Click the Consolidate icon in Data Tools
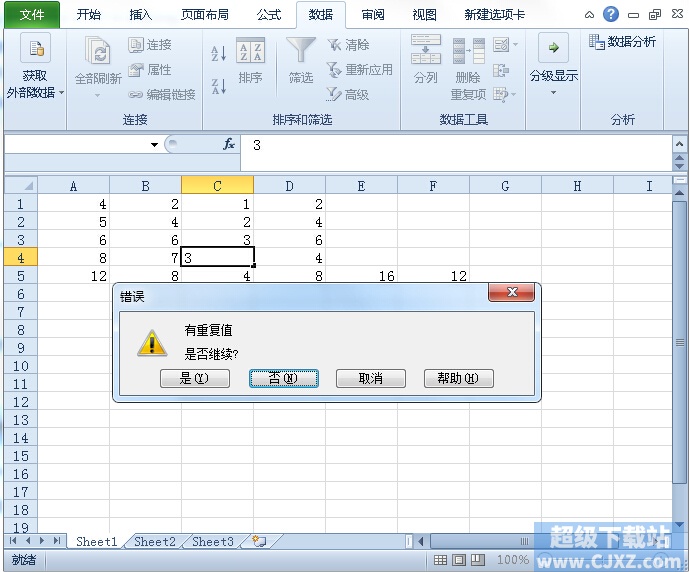The width and height of the screenshot is (689, 572). pos(501,70)
